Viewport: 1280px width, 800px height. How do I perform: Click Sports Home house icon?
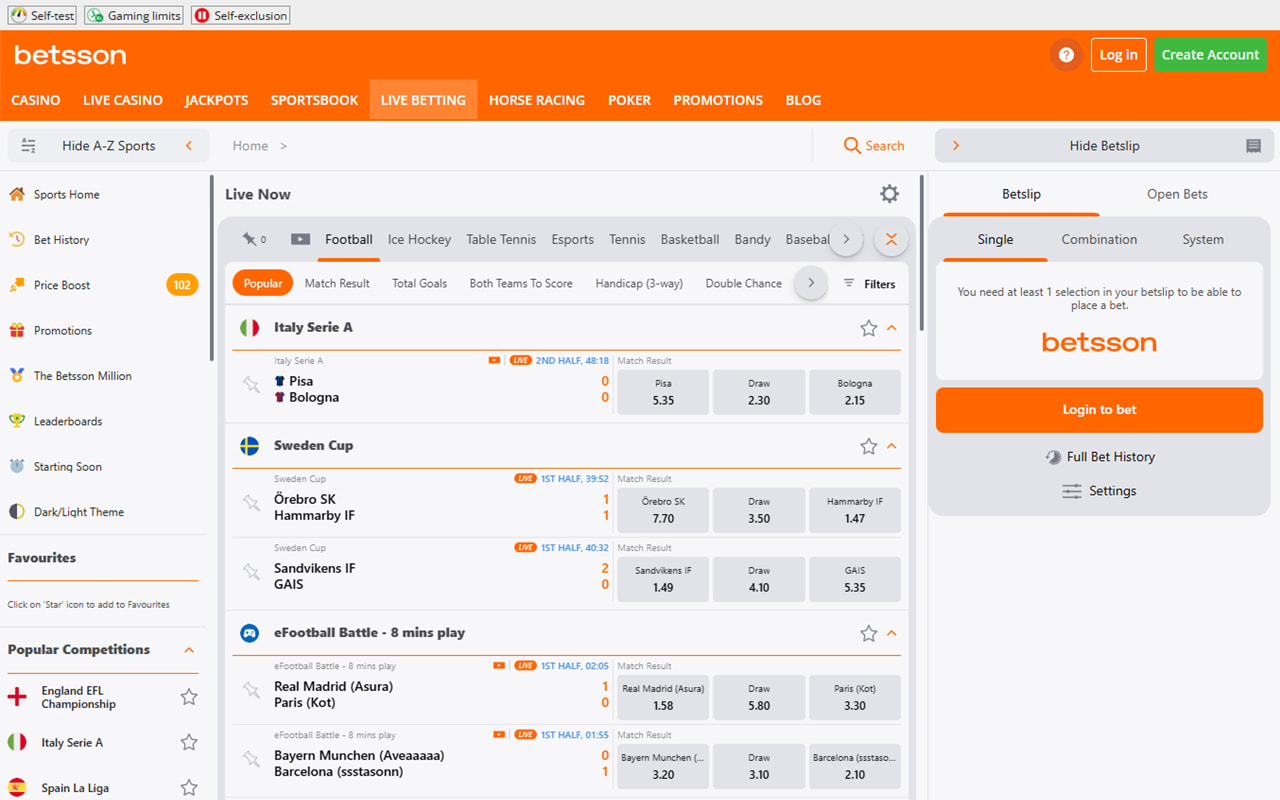[x=17, y=194]
